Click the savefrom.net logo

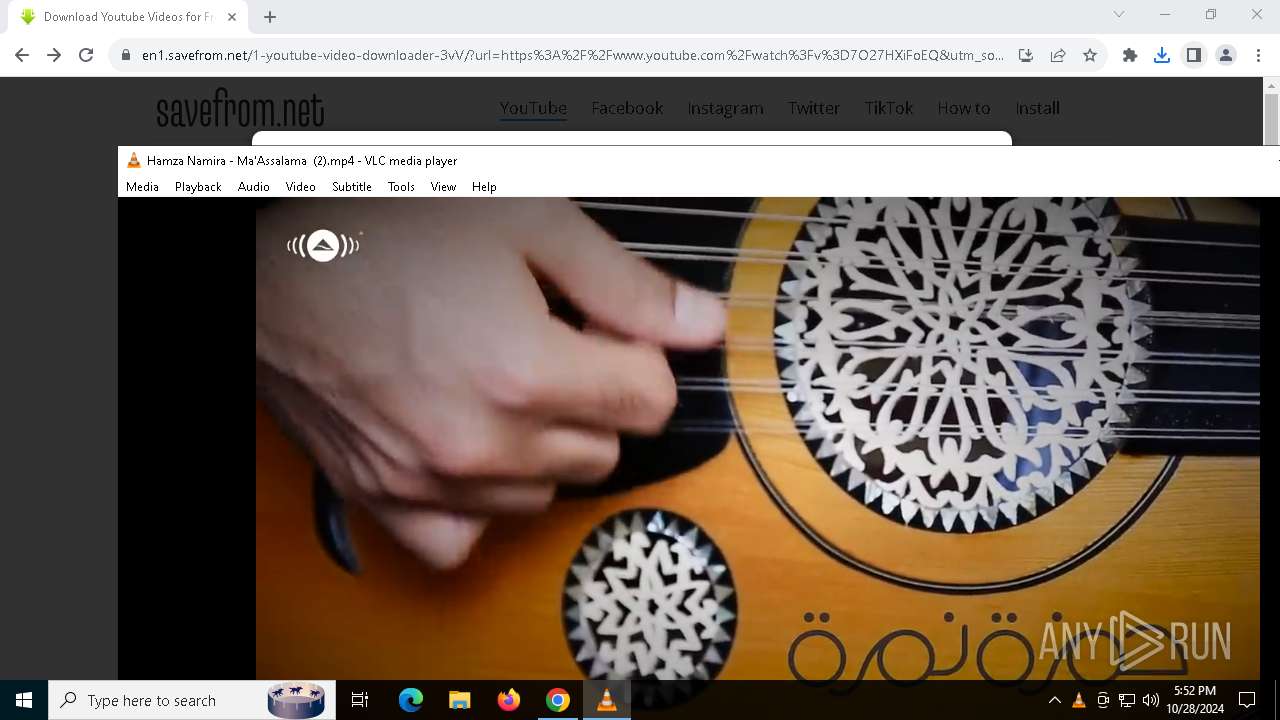240,109
